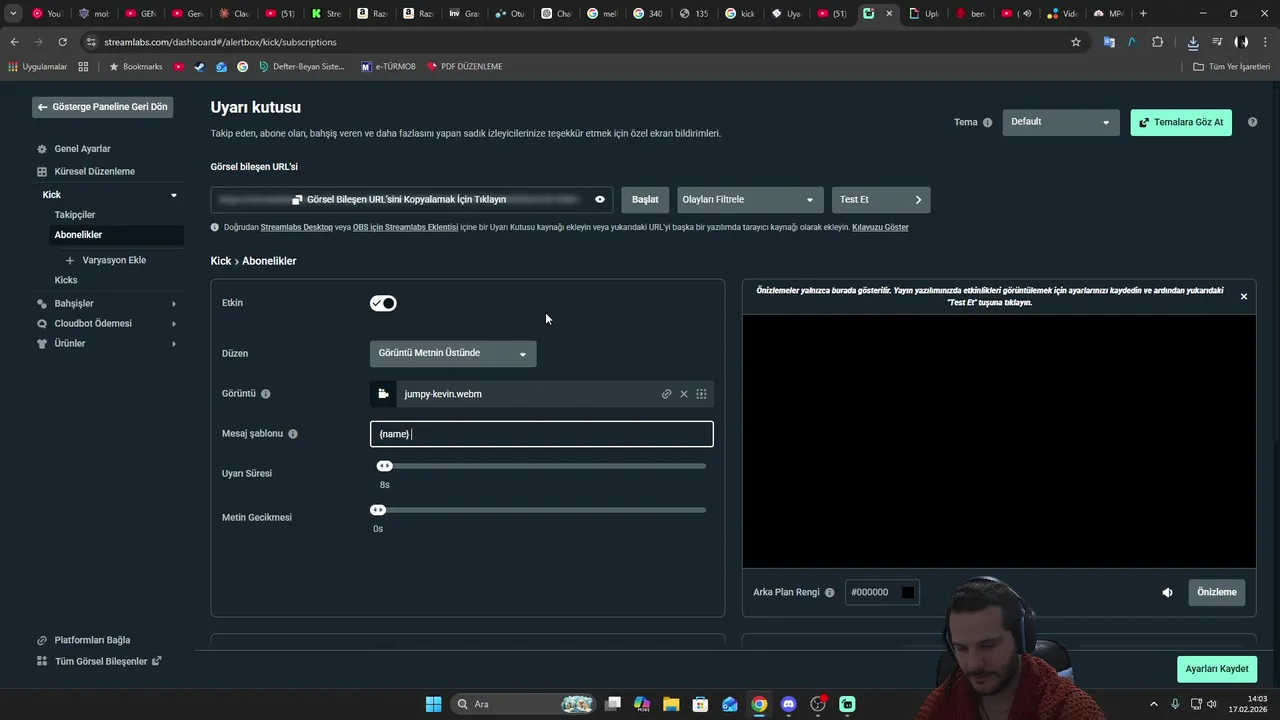Open a new browser tab

1143,14
